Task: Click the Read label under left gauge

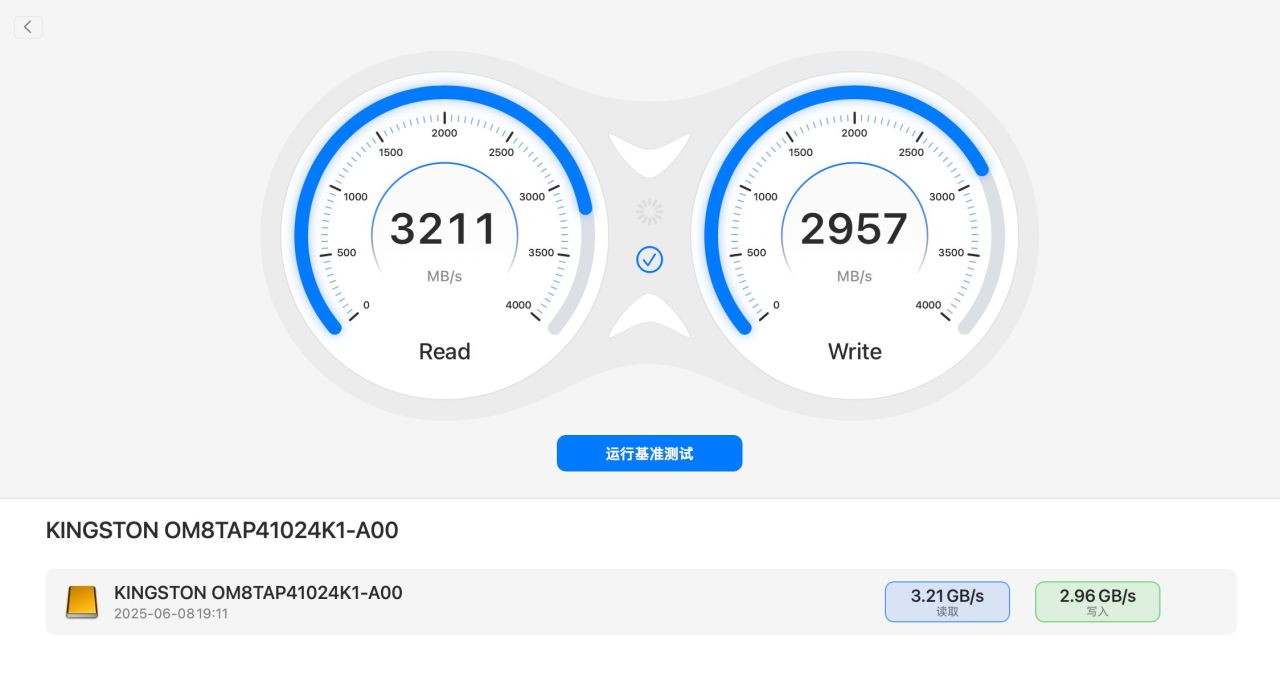Action: pyautogui.click(x=444, y=351)
